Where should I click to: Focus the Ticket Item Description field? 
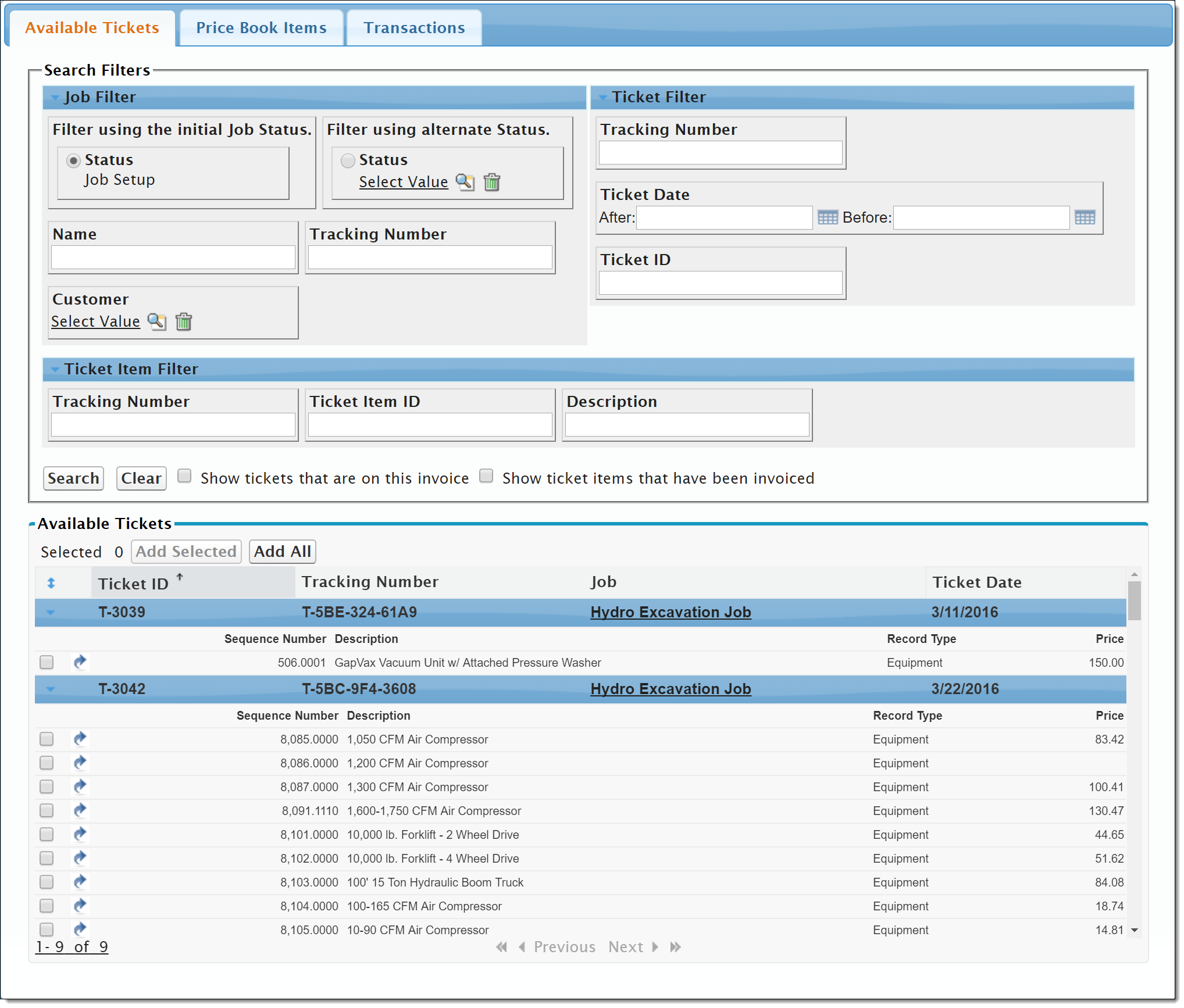(x=687, y=425)
